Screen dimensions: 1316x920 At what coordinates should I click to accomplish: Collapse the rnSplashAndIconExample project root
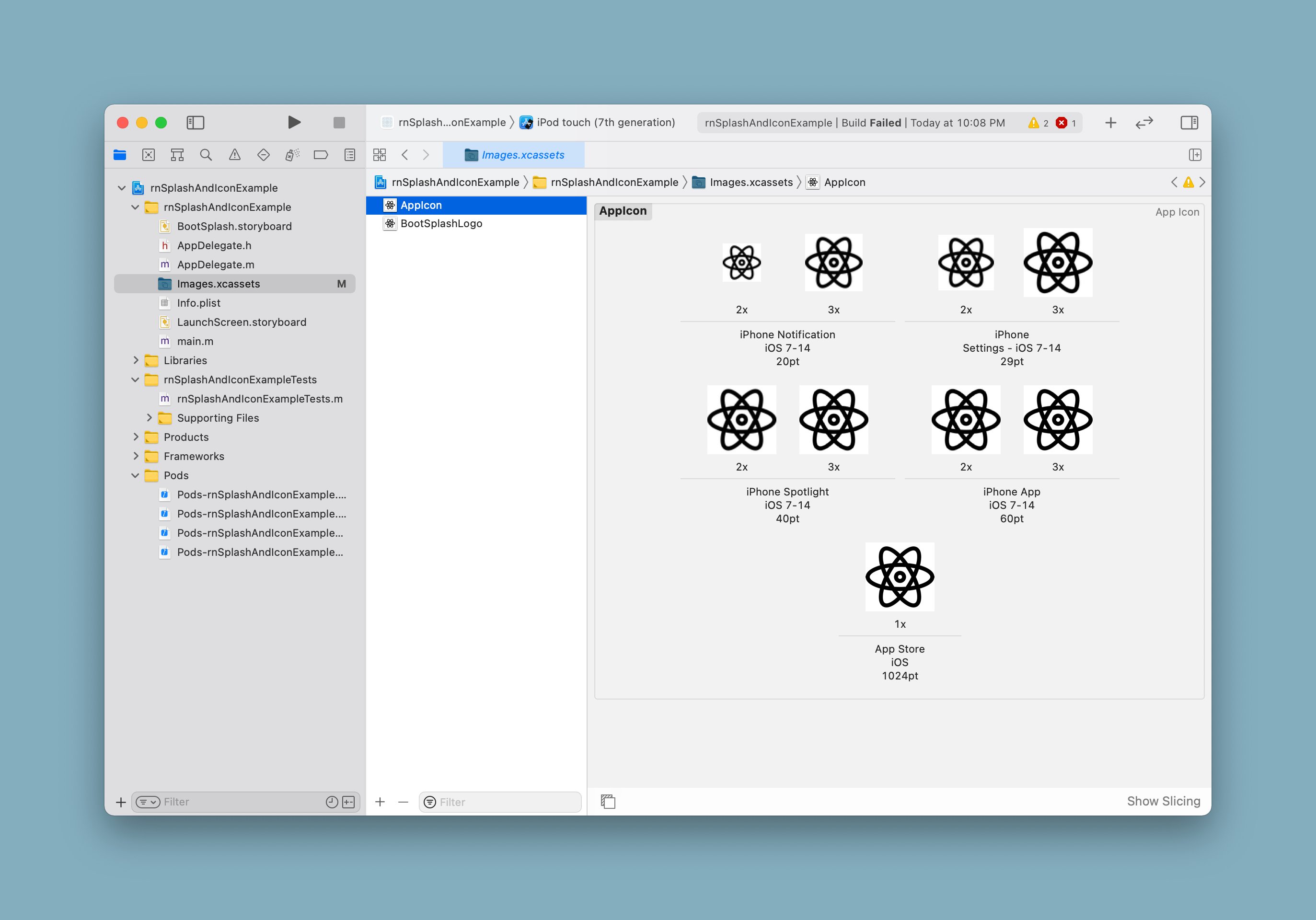coord(122,188)
